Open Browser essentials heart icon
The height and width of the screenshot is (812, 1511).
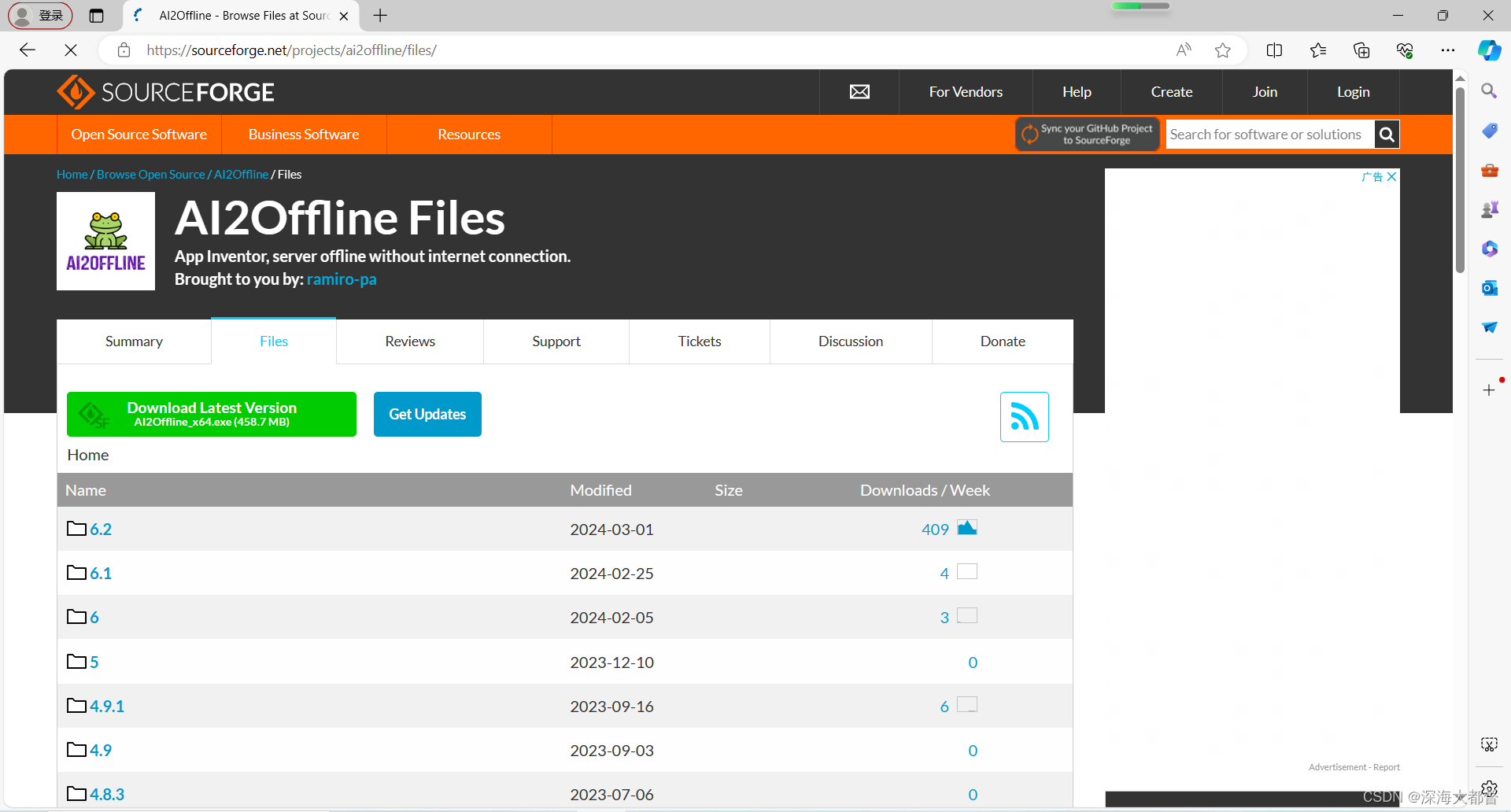(x=1405, y=50)
